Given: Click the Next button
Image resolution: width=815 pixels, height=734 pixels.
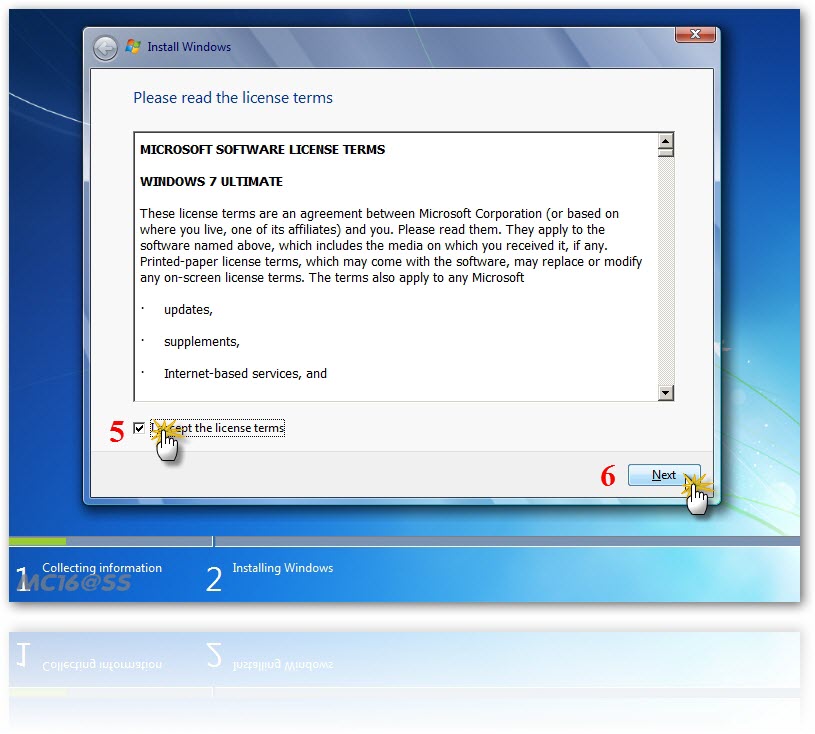Looking at the screenshot, I should 664,475.
